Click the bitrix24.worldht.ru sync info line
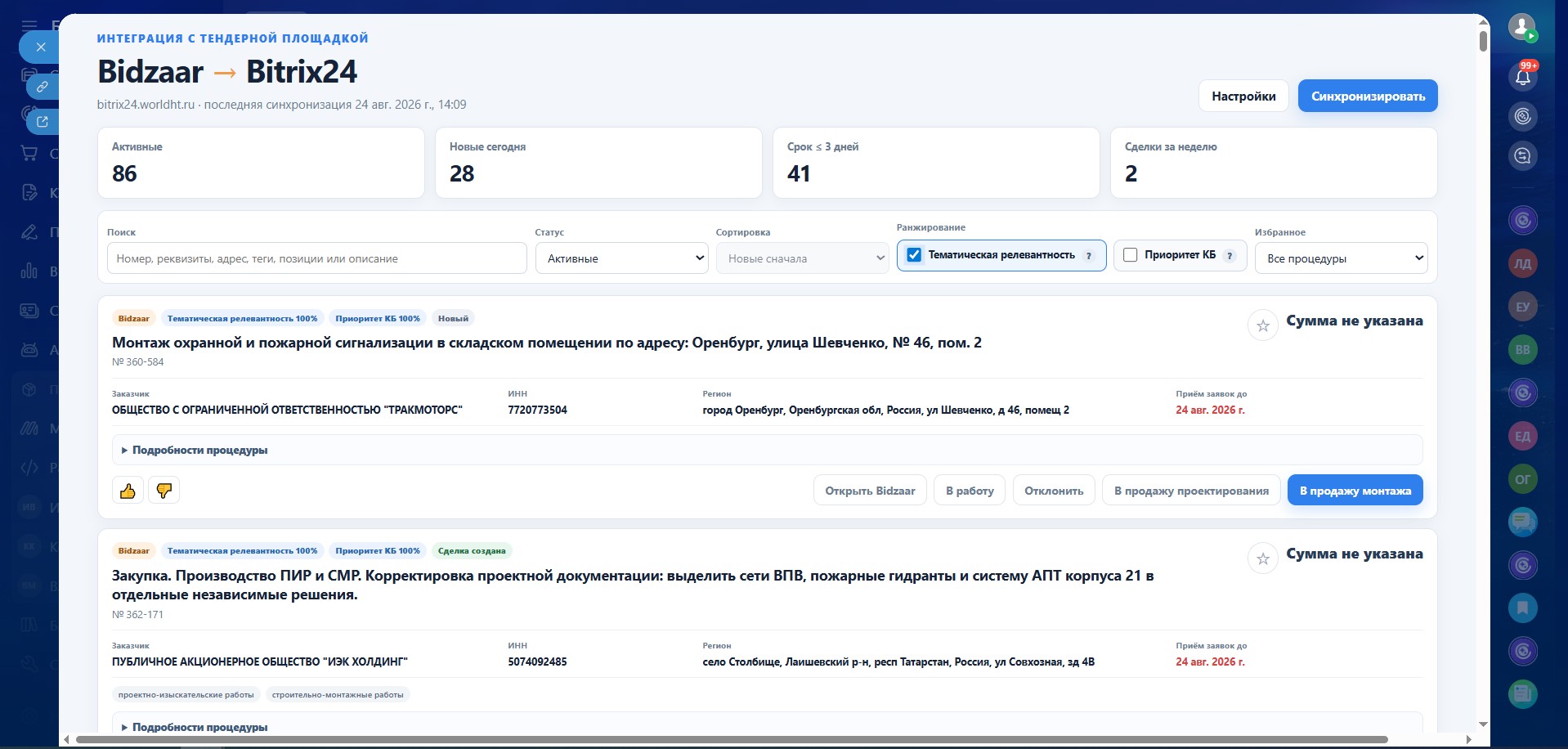 coord(281,105)
